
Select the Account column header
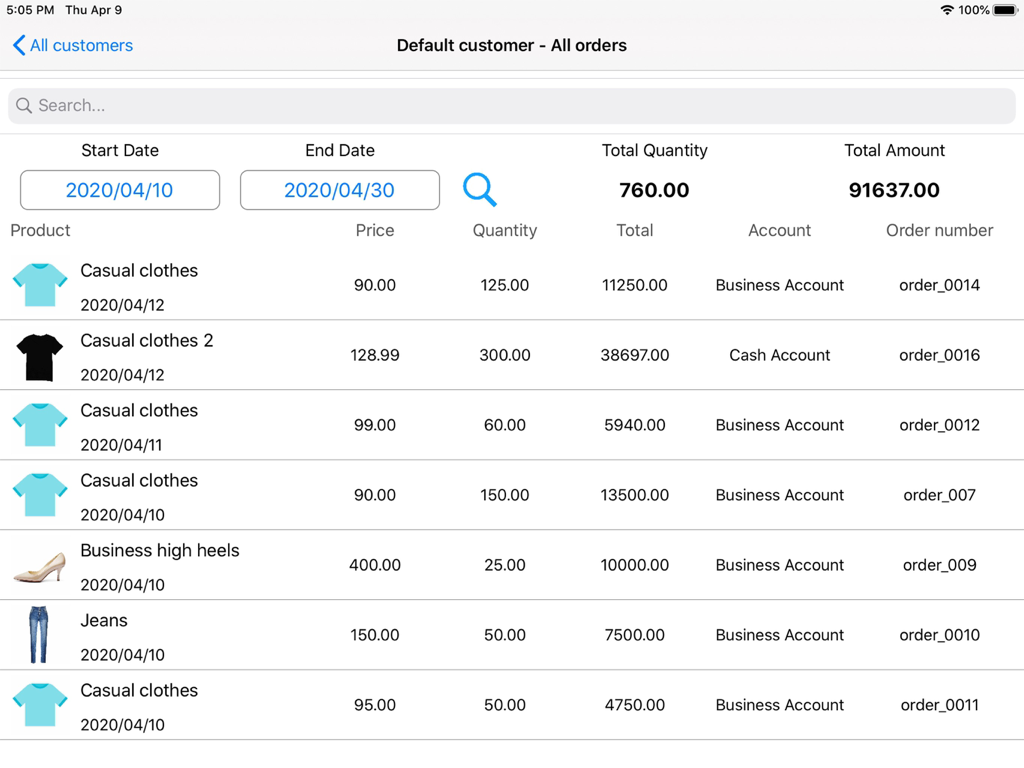click(779, 230)
